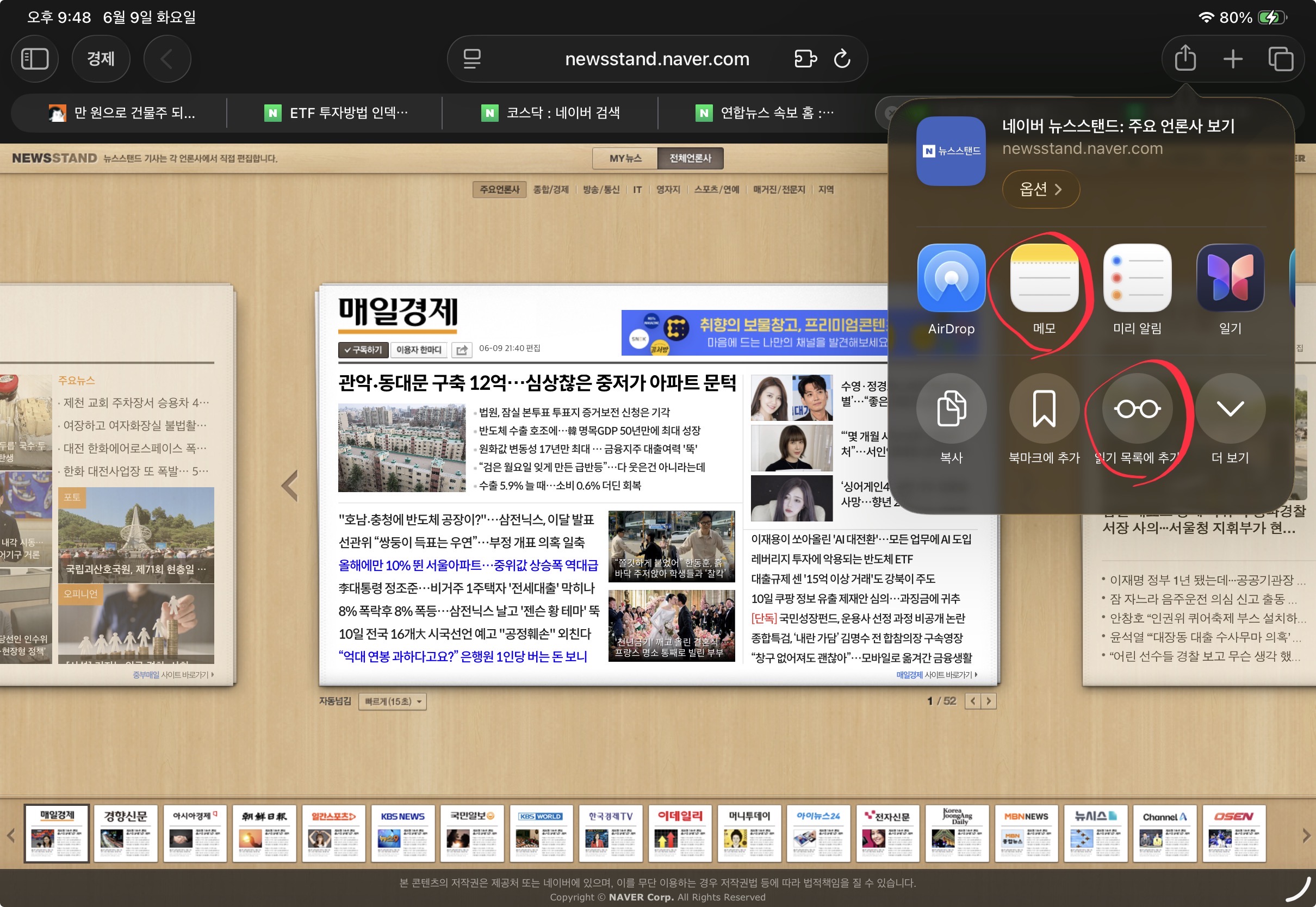Open the 프리미엄콘텐츠 banner ad
Screen dimensions: 1316x907
(756, 332)
